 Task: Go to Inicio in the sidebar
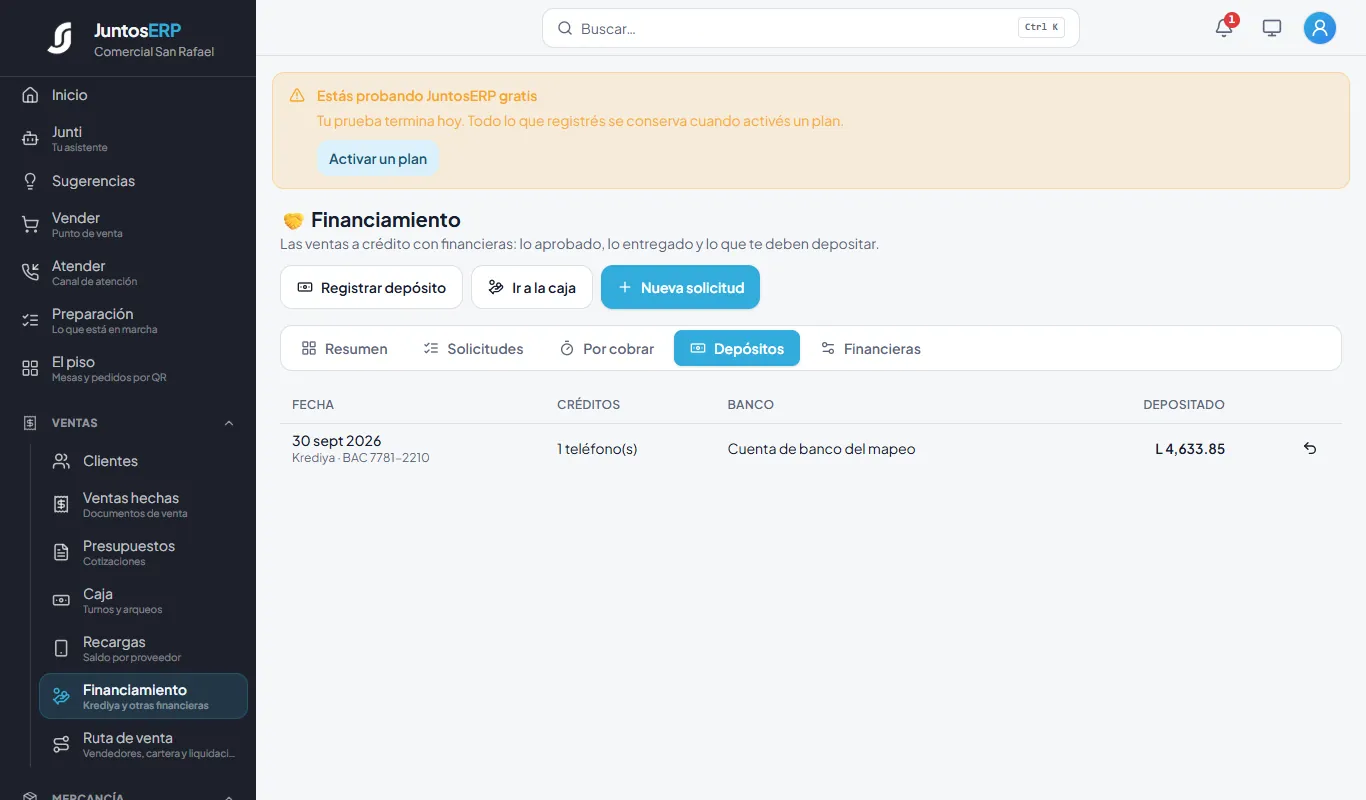click(128, 95)
